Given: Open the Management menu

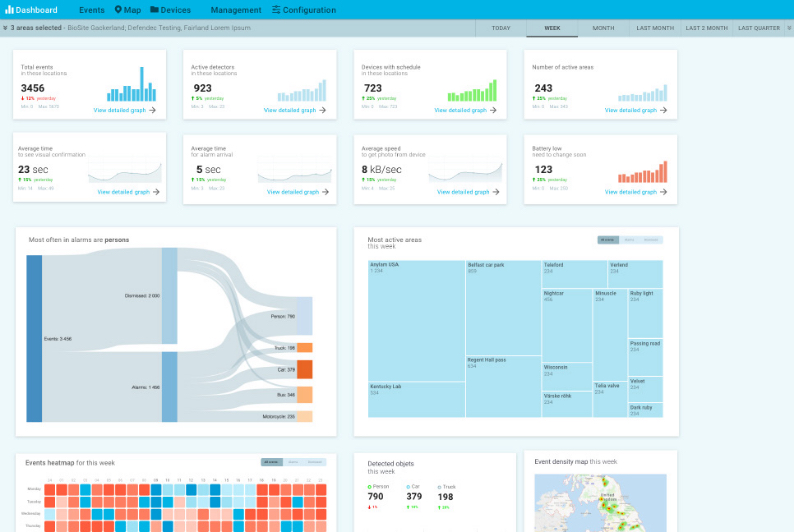Looking at the screenshot, I should [236, 10].
